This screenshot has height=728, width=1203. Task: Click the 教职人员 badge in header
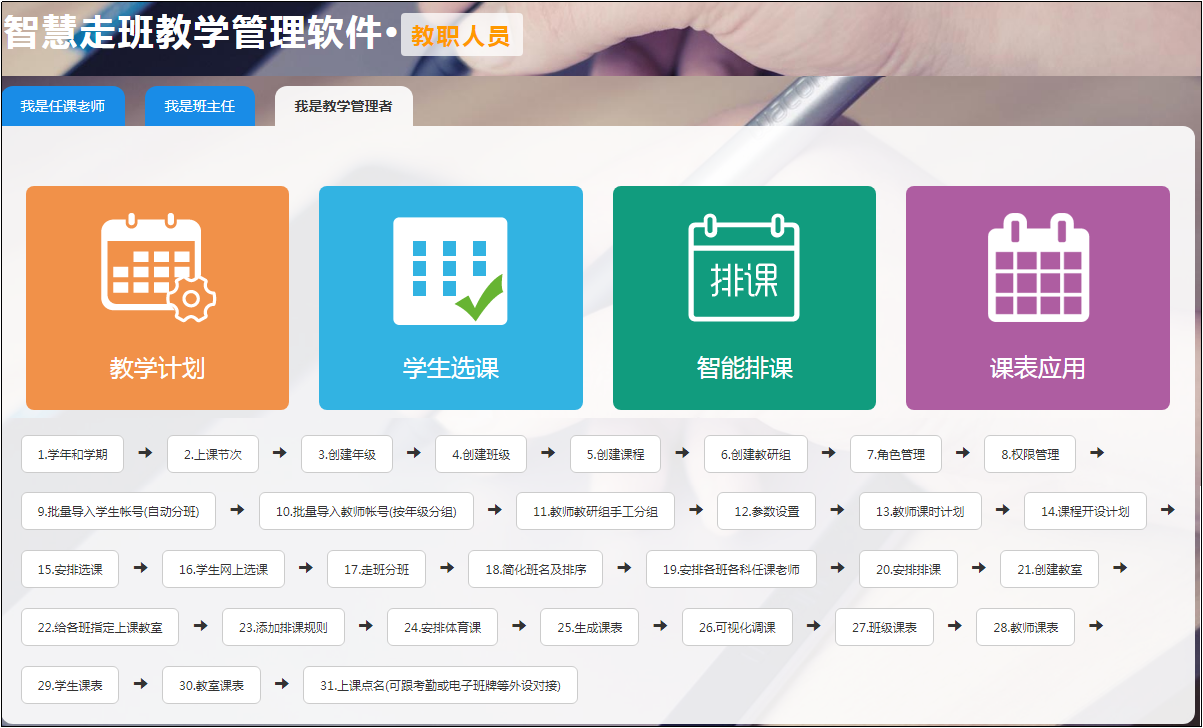pos(461,36)
